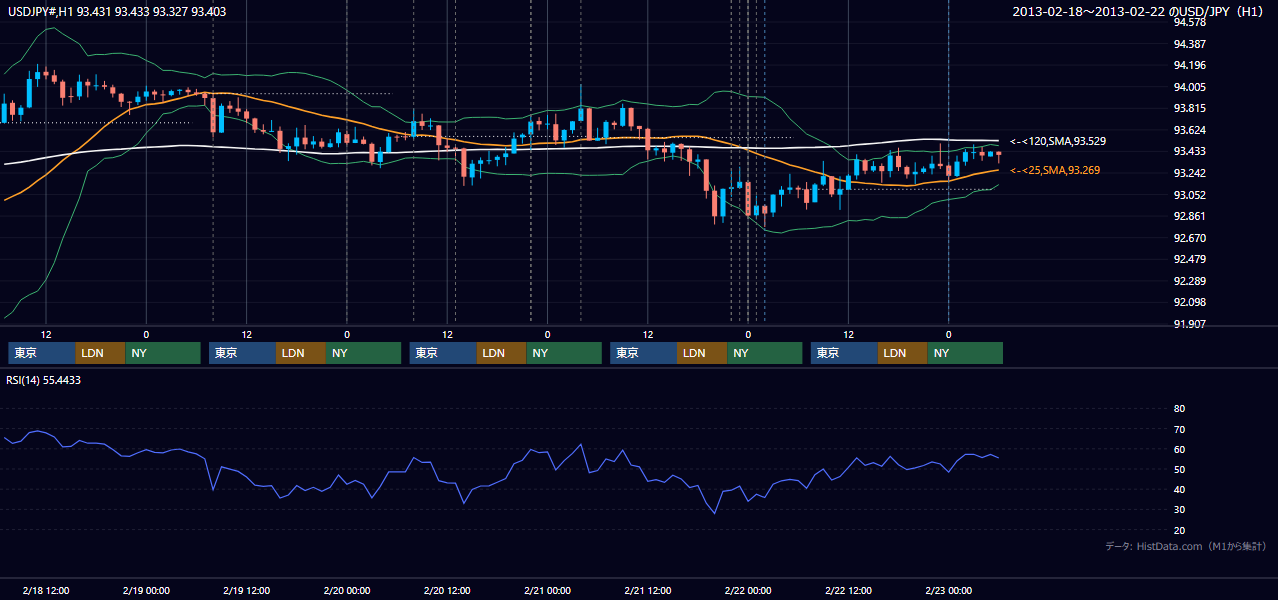Click price axis value 91.907

(x=1189, y=324)
